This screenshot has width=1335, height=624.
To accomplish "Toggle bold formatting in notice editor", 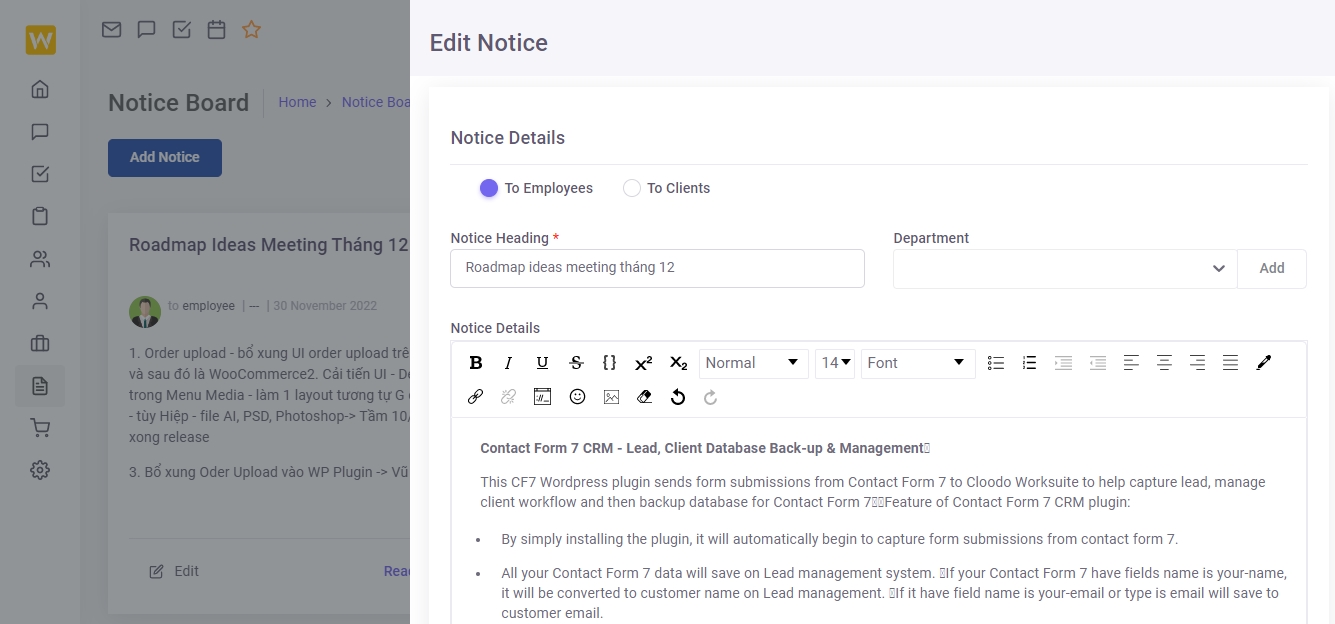I will click(476, 363).
